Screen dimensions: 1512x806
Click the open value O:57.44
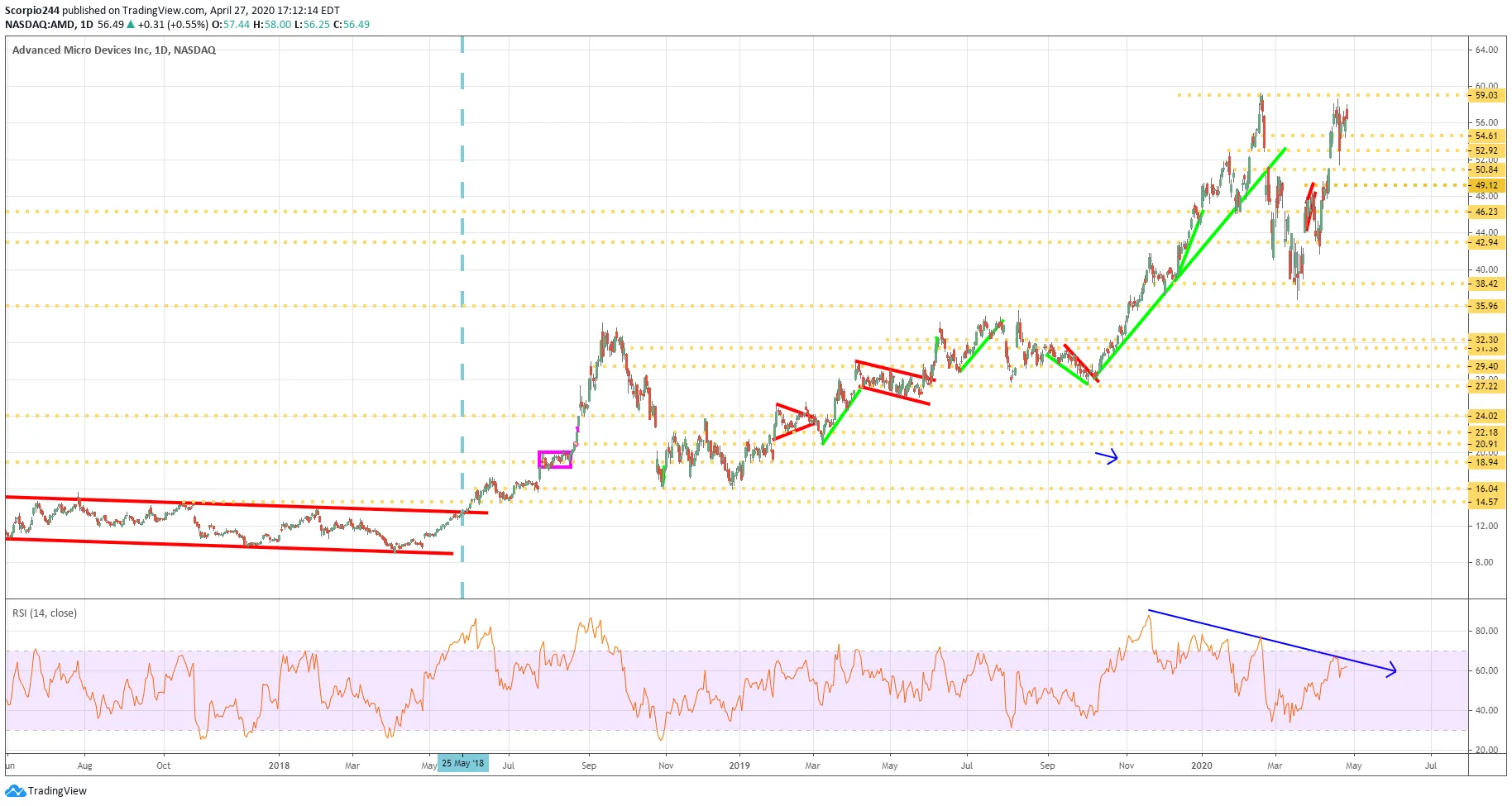231,25
